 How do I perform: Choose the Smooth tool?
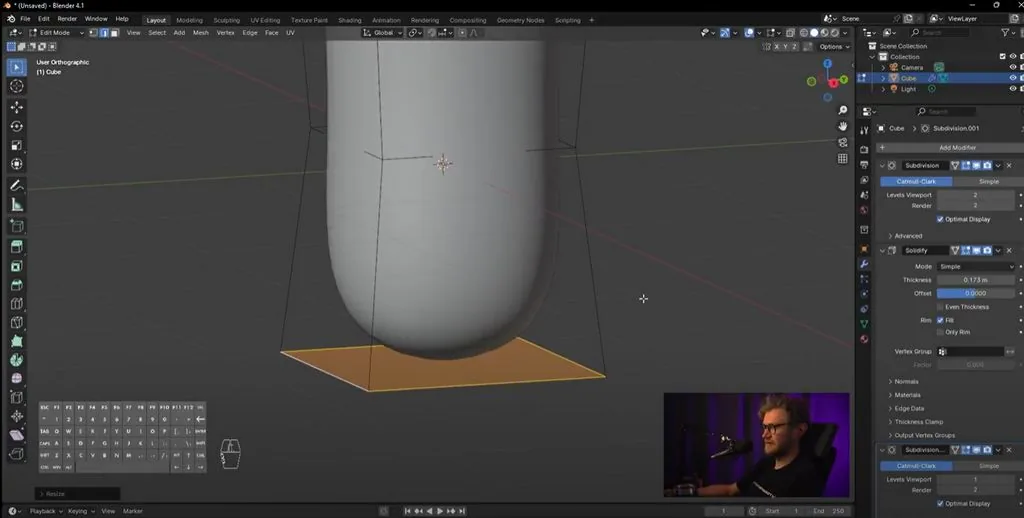pos(16,378)
